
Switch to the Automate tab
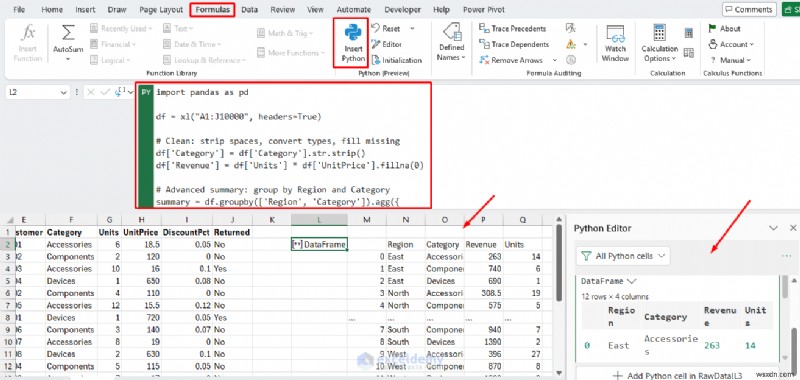tap(354, 10)
